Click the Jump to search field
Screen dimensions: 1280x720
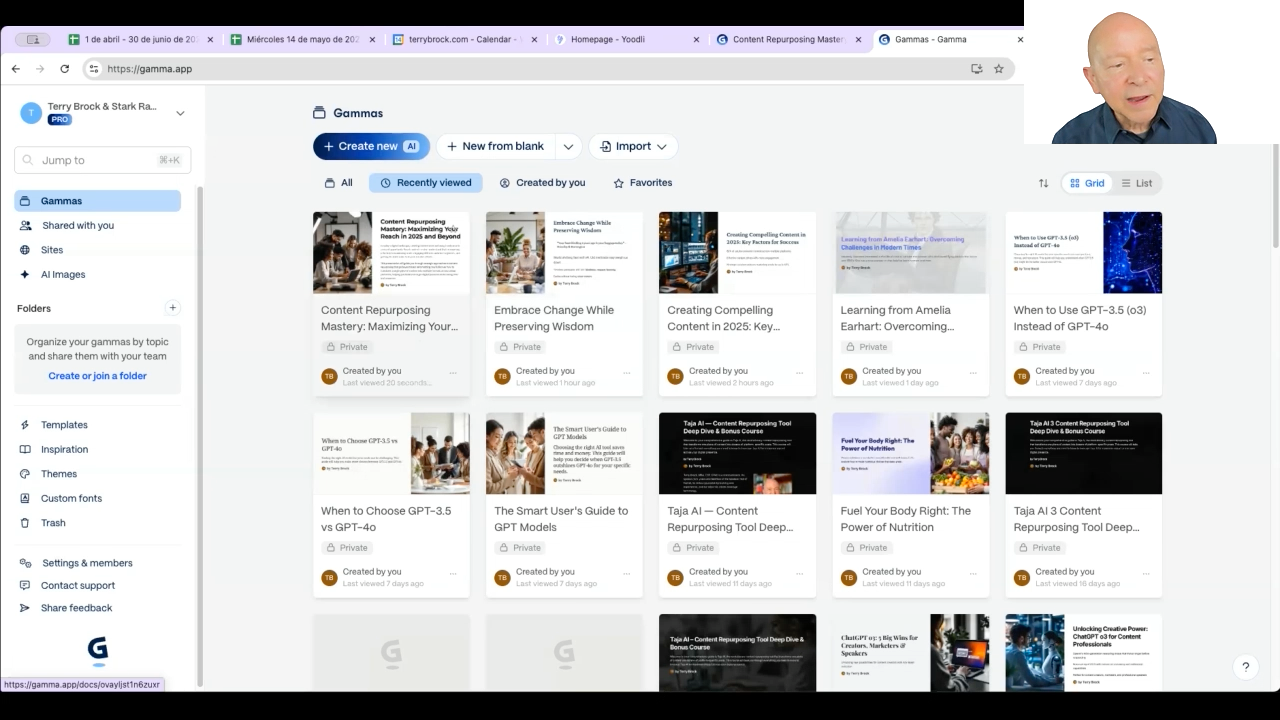[102, 160]
